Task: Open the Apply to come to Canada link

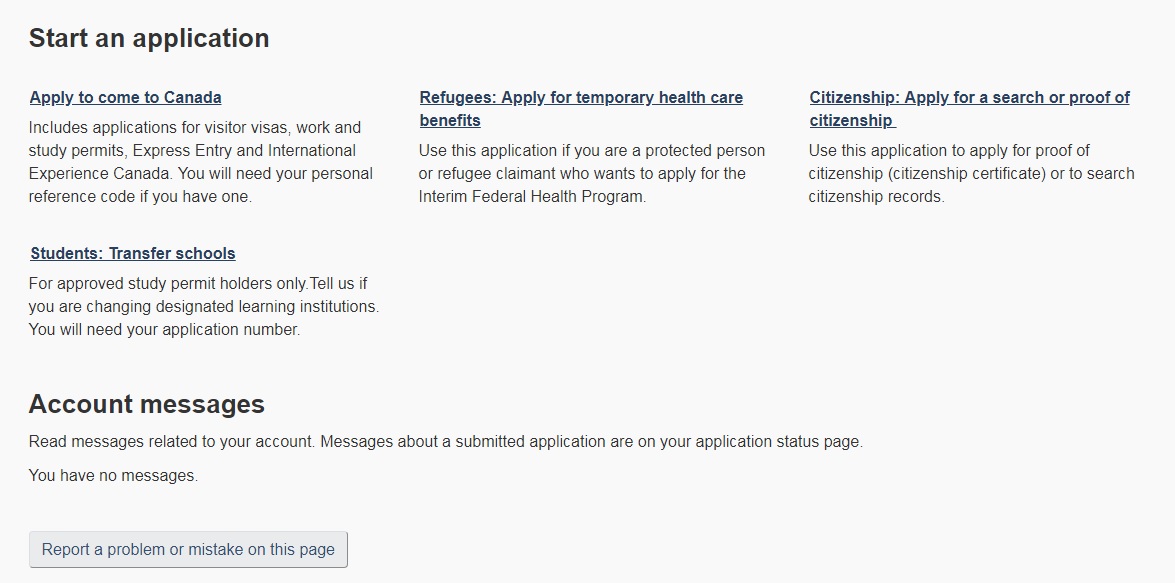Action: [x=125, y=97]
